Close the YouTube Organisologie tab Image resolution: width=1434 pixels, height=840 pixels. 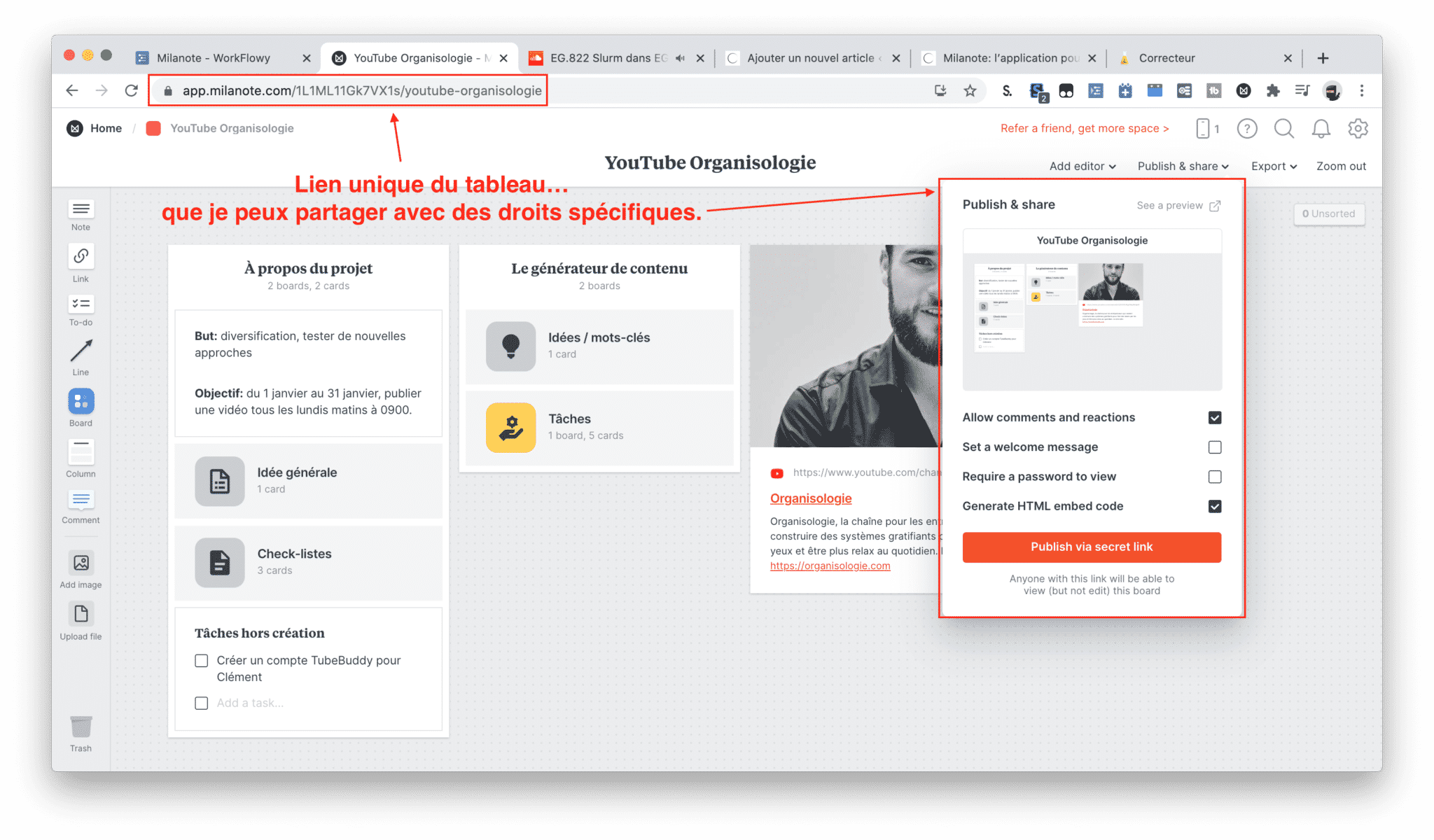[503, 58]
